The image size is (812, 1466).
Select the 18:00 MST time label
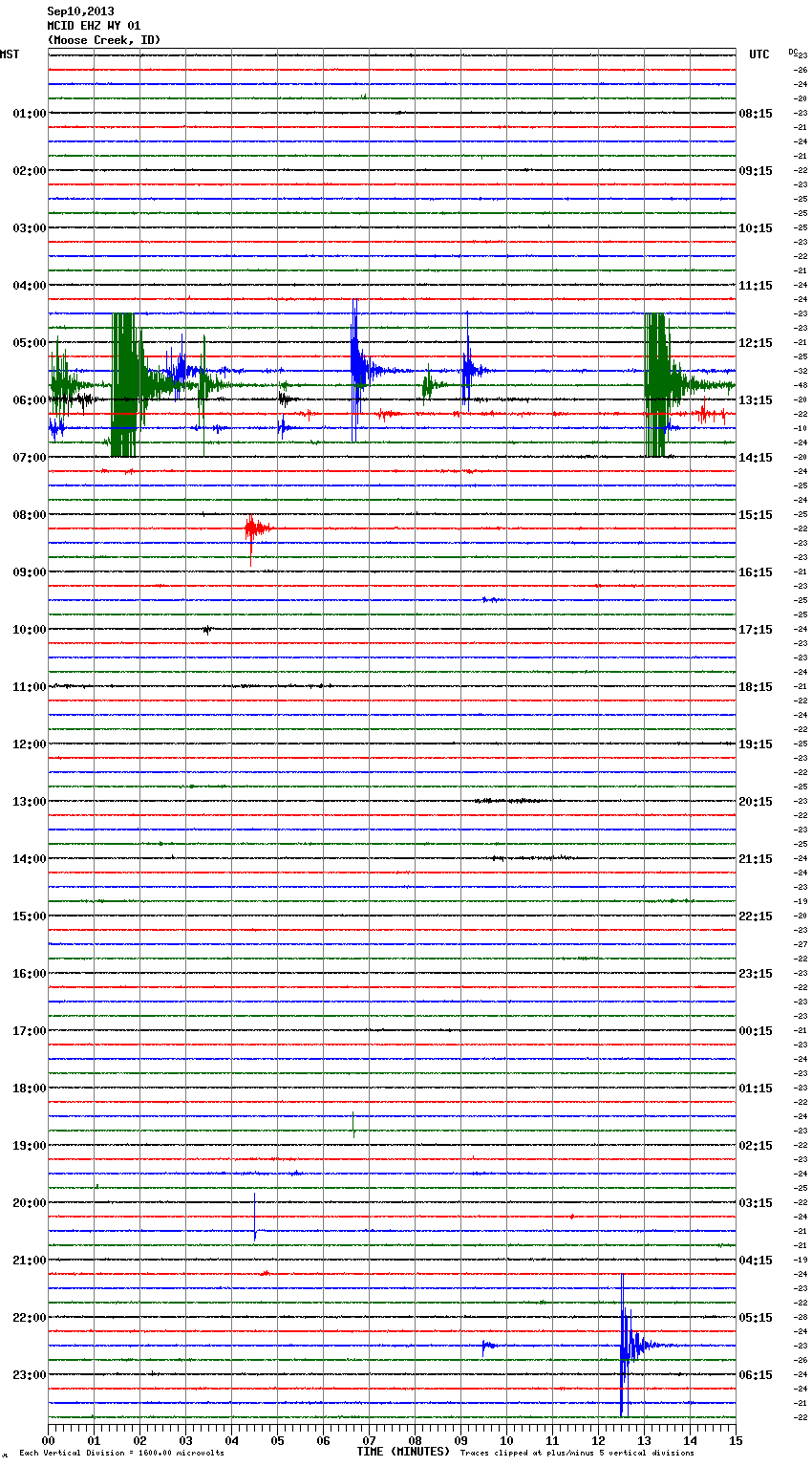pyautogui.click(x=30, y=1088)
